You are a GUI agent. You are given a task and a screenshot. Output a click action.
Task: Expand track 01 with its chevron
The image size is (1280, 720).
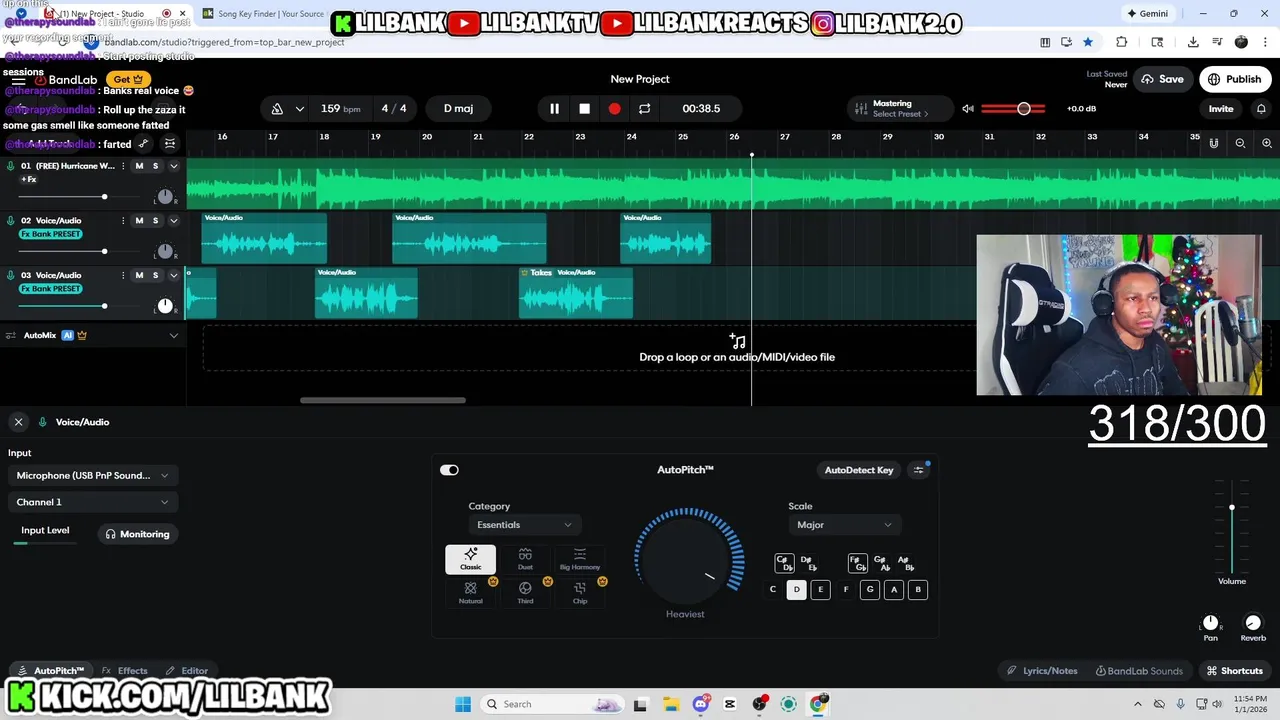coord(173,166)
